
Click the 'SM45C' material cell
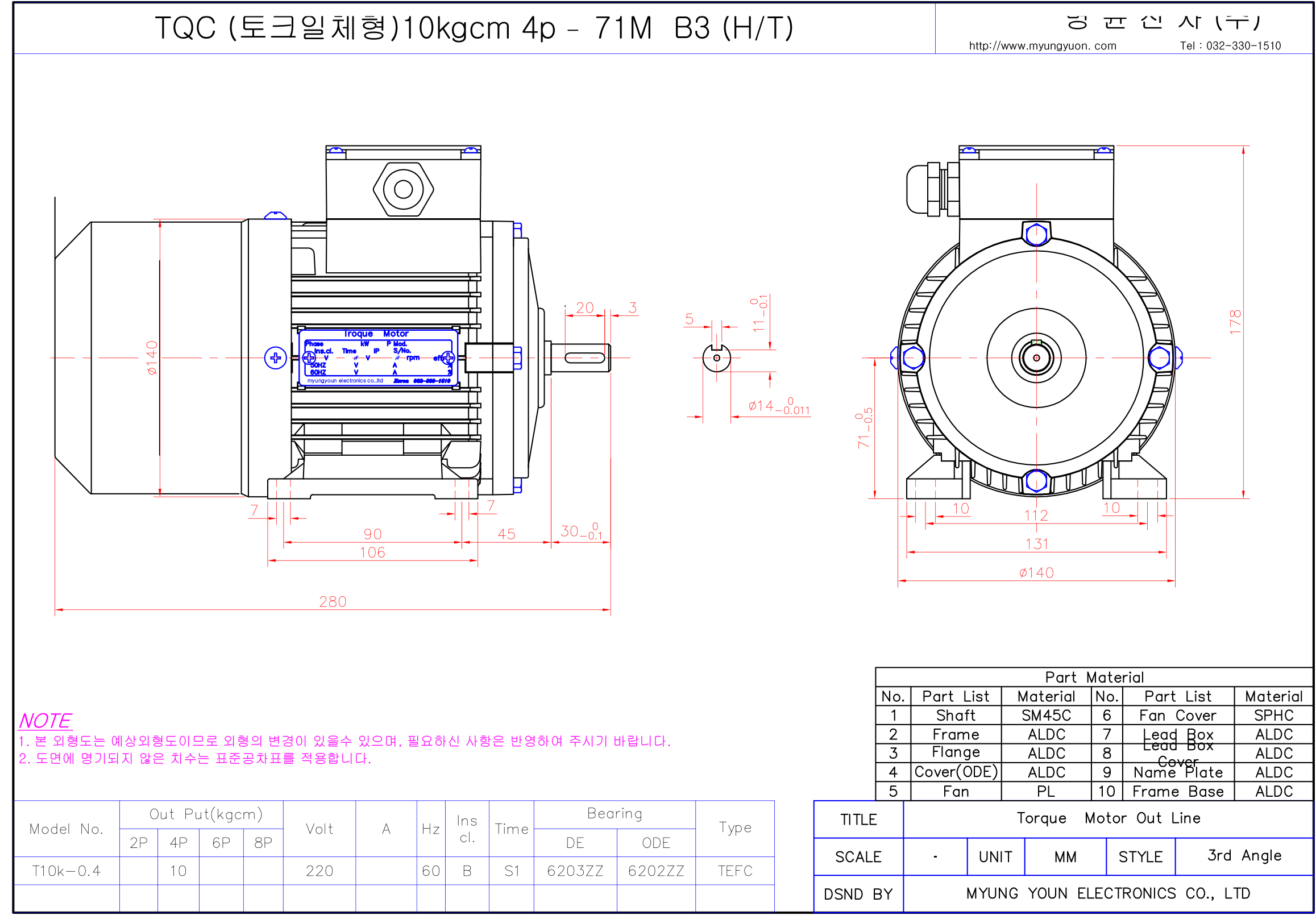[1046, 715]
